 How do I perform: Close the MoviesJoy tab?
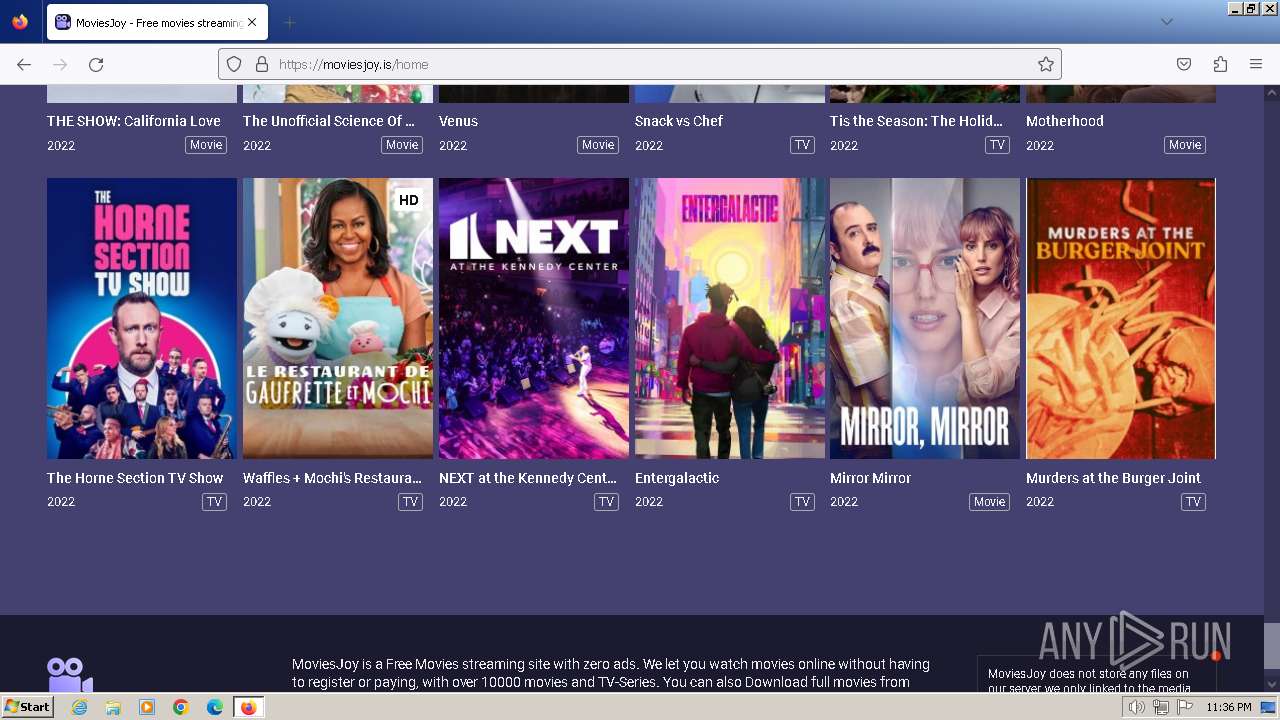tap(252, 22)
